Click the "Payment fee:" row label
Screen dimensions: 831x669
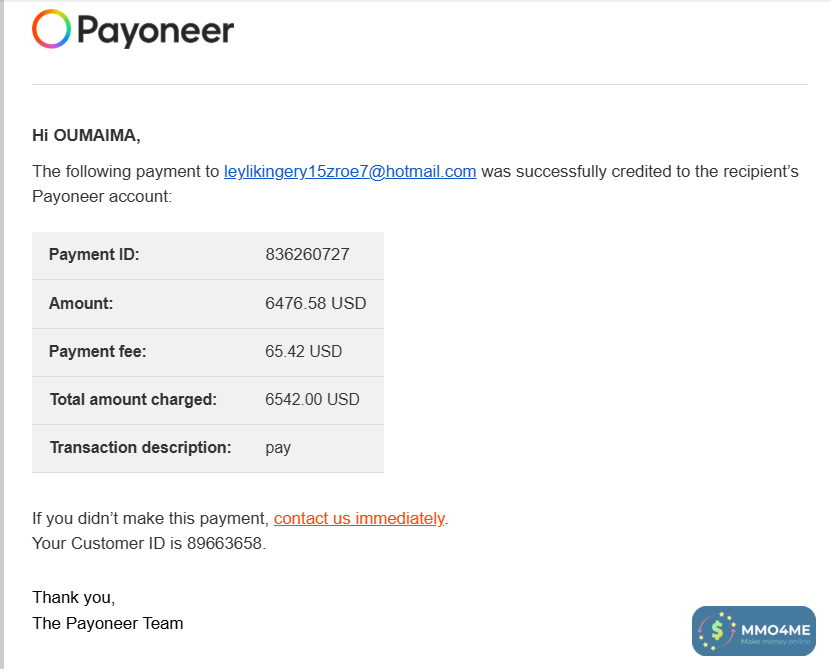coord(98,351)
